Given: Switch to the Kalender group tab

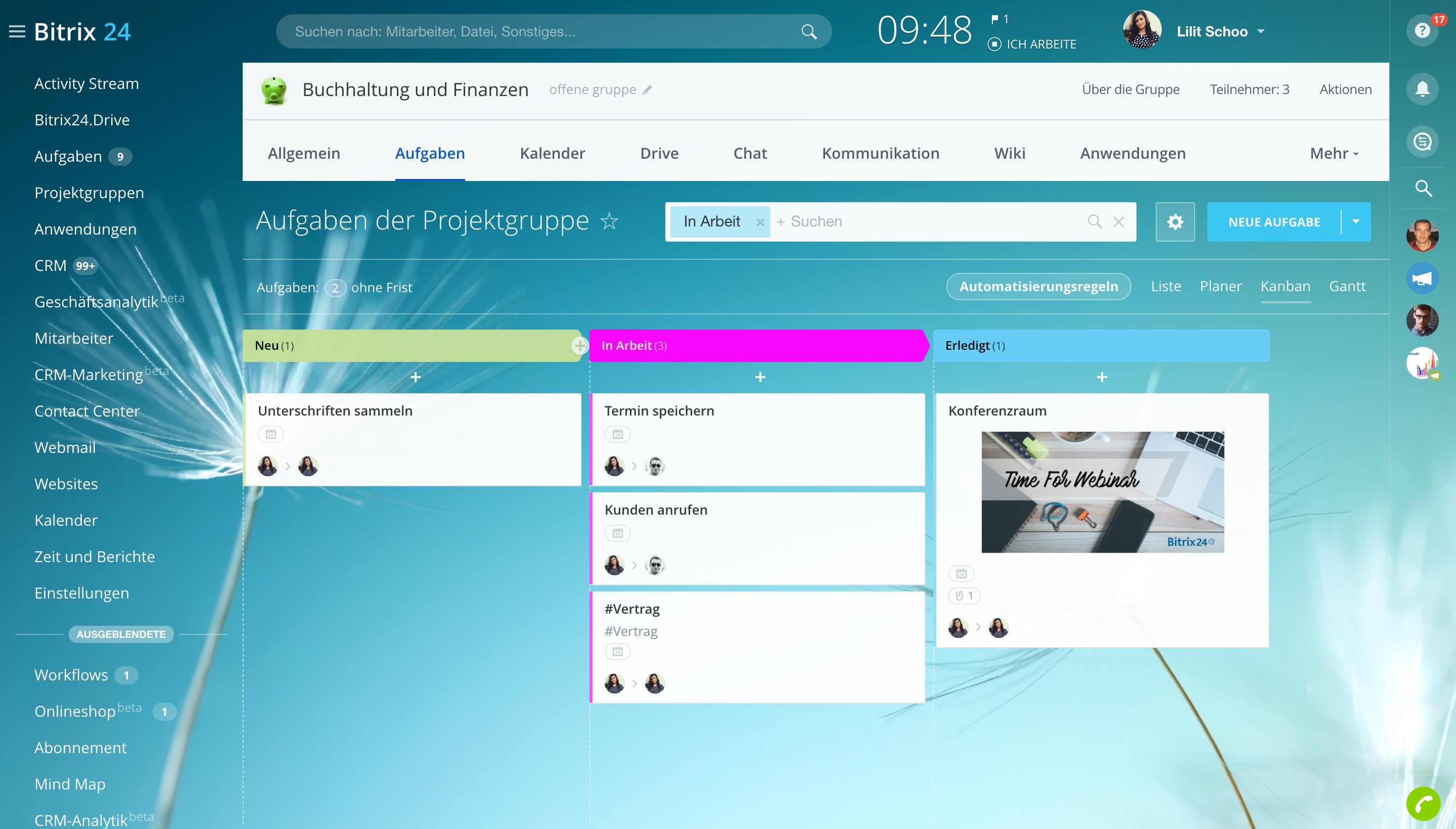Looking at the screenshot, I should click(x=553, y=154).
